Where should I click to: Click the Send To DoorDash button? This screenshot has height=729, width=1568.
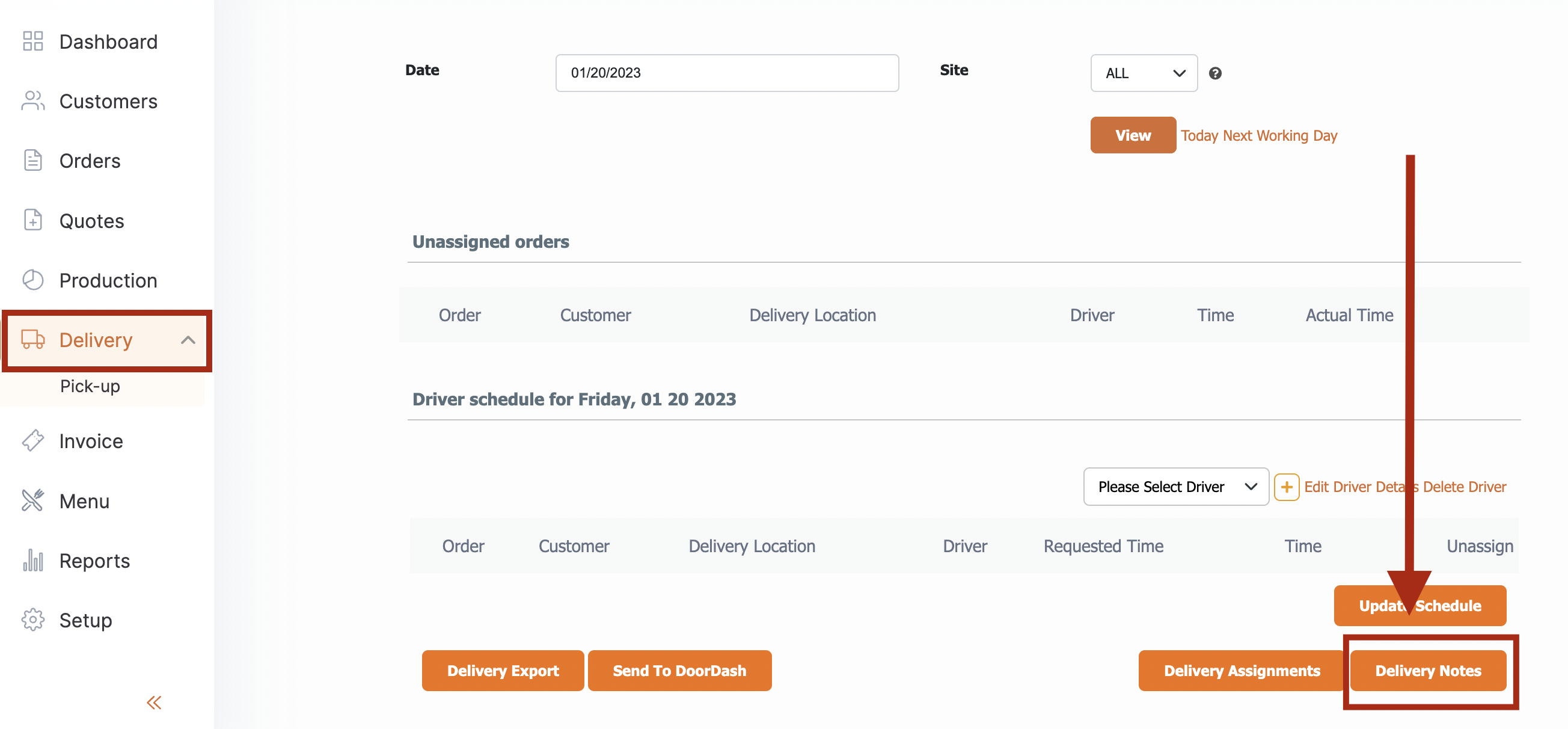pos(680,671)
